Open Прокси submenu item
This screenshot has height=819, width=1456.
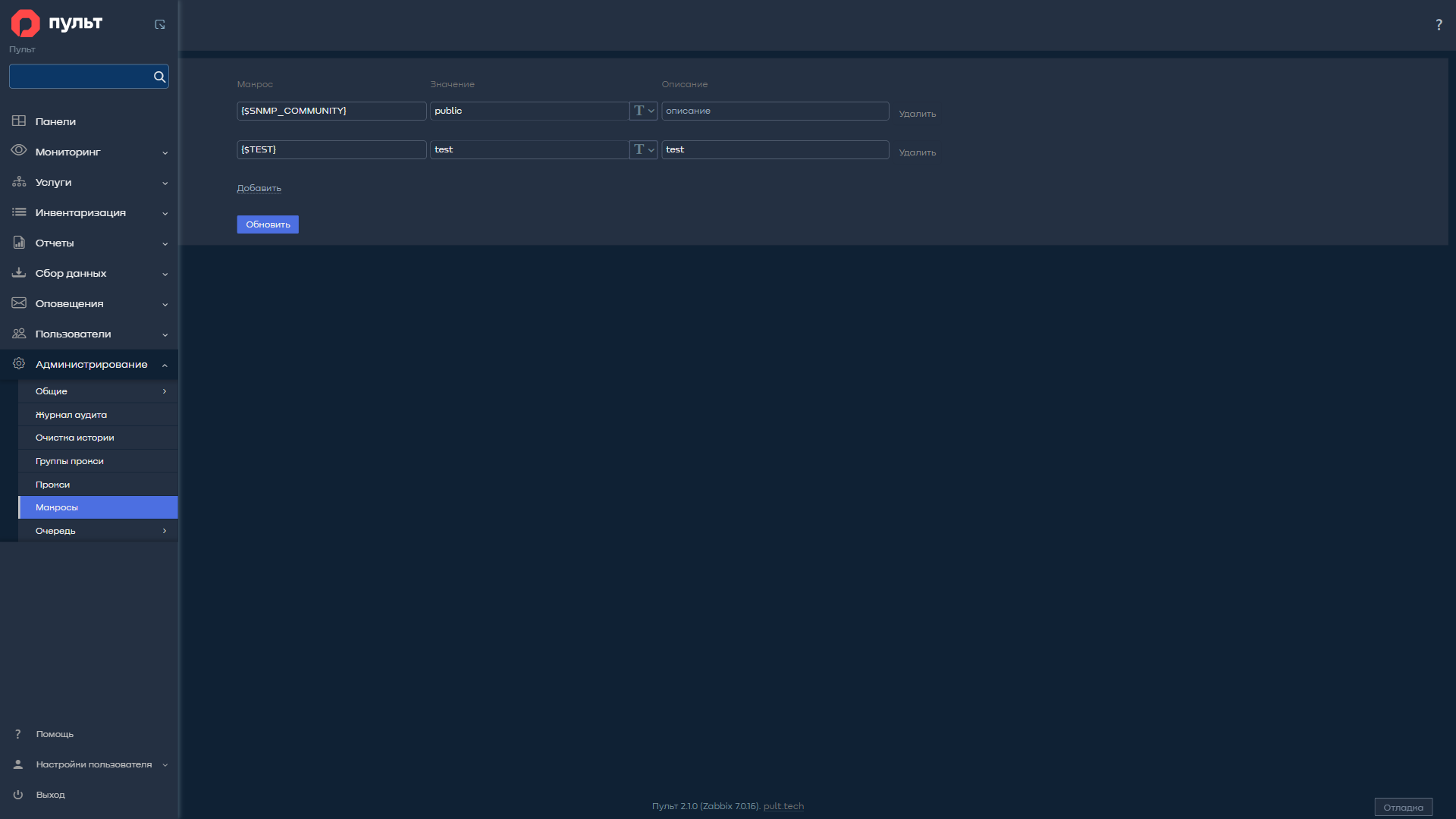[x=98, y=485]
